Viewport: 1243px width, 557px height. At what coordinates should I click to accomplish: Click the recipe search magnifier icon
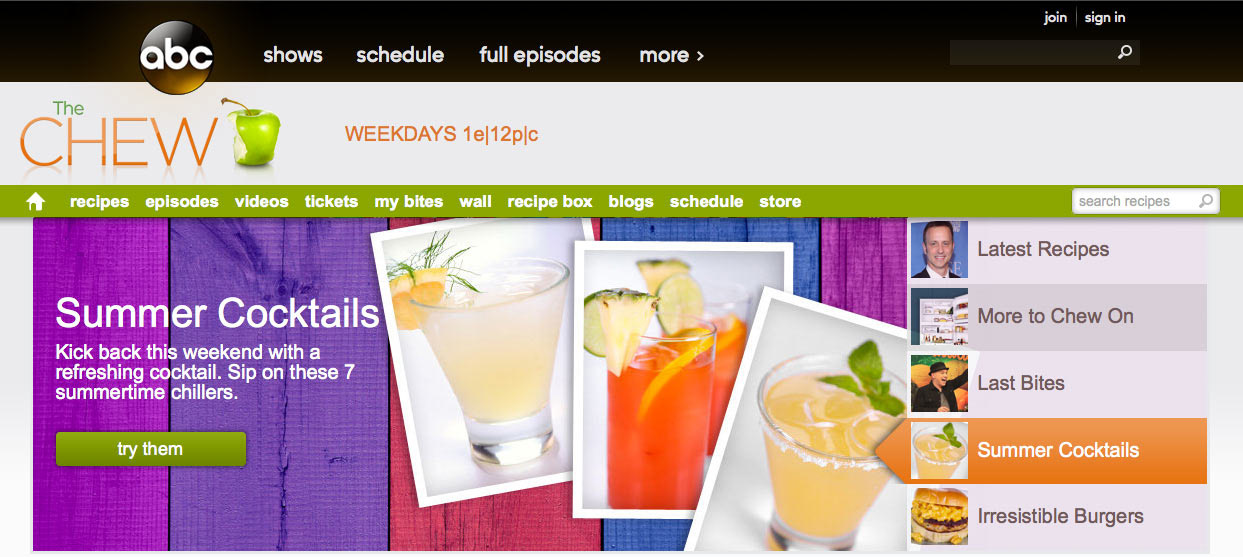[x=1206, y=201]
